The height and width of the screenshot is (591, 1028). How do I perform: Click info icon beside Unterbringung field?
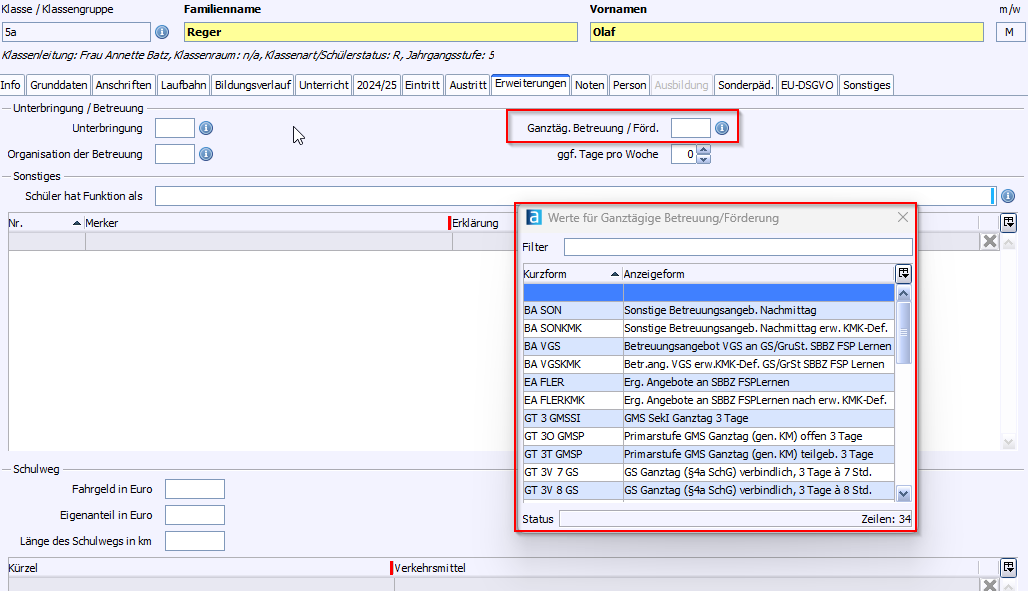click(x=206, y=129)
